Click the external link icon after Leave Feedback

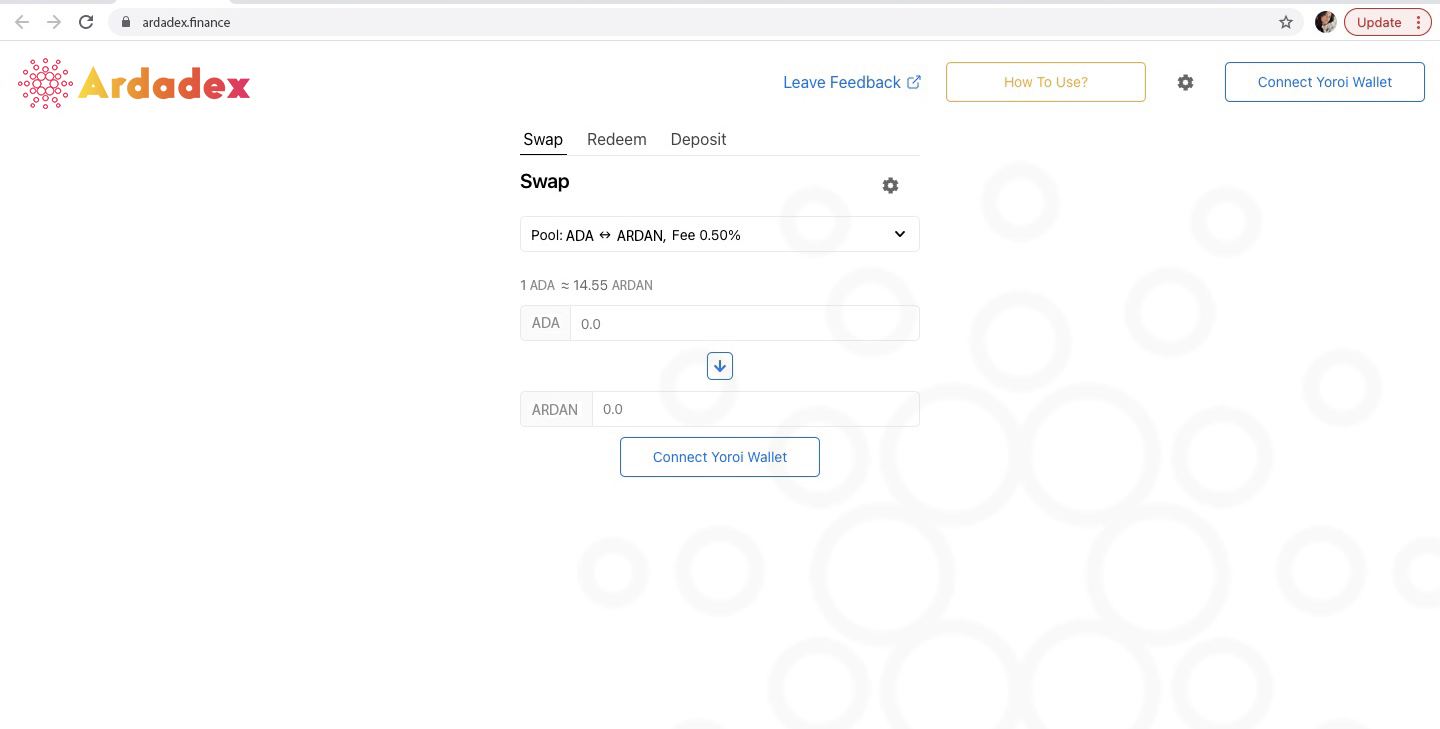click(x=914, y=82)
